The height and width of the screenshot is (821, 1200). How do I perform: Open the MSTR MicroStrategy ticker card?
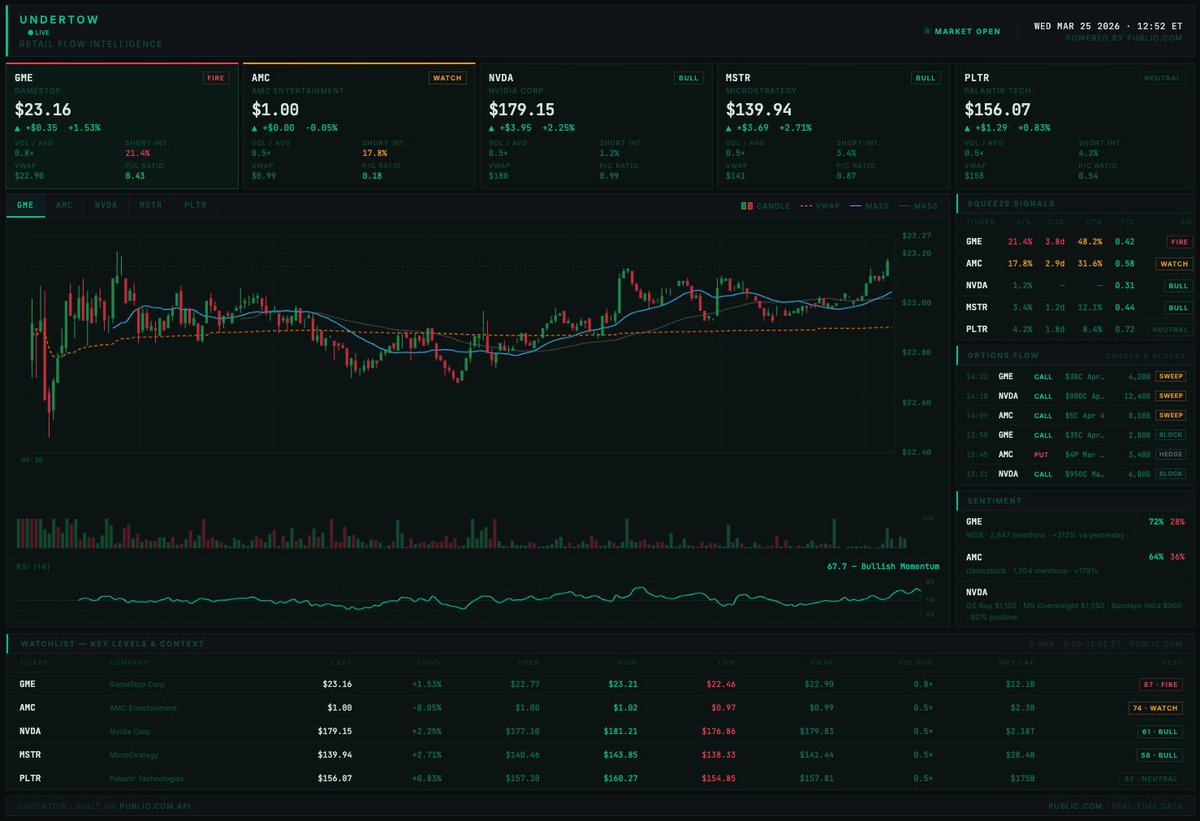coord(829,126)
